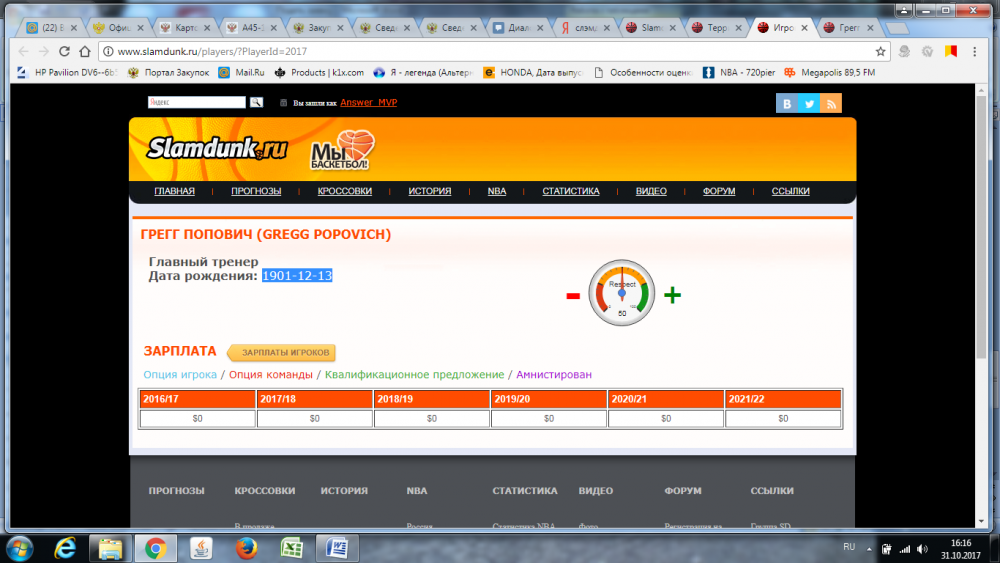This screenshot has width=1000, height=563.
Task: Bookmark page with the star icon
Action: pyautogui.click(x=880, y=51)
